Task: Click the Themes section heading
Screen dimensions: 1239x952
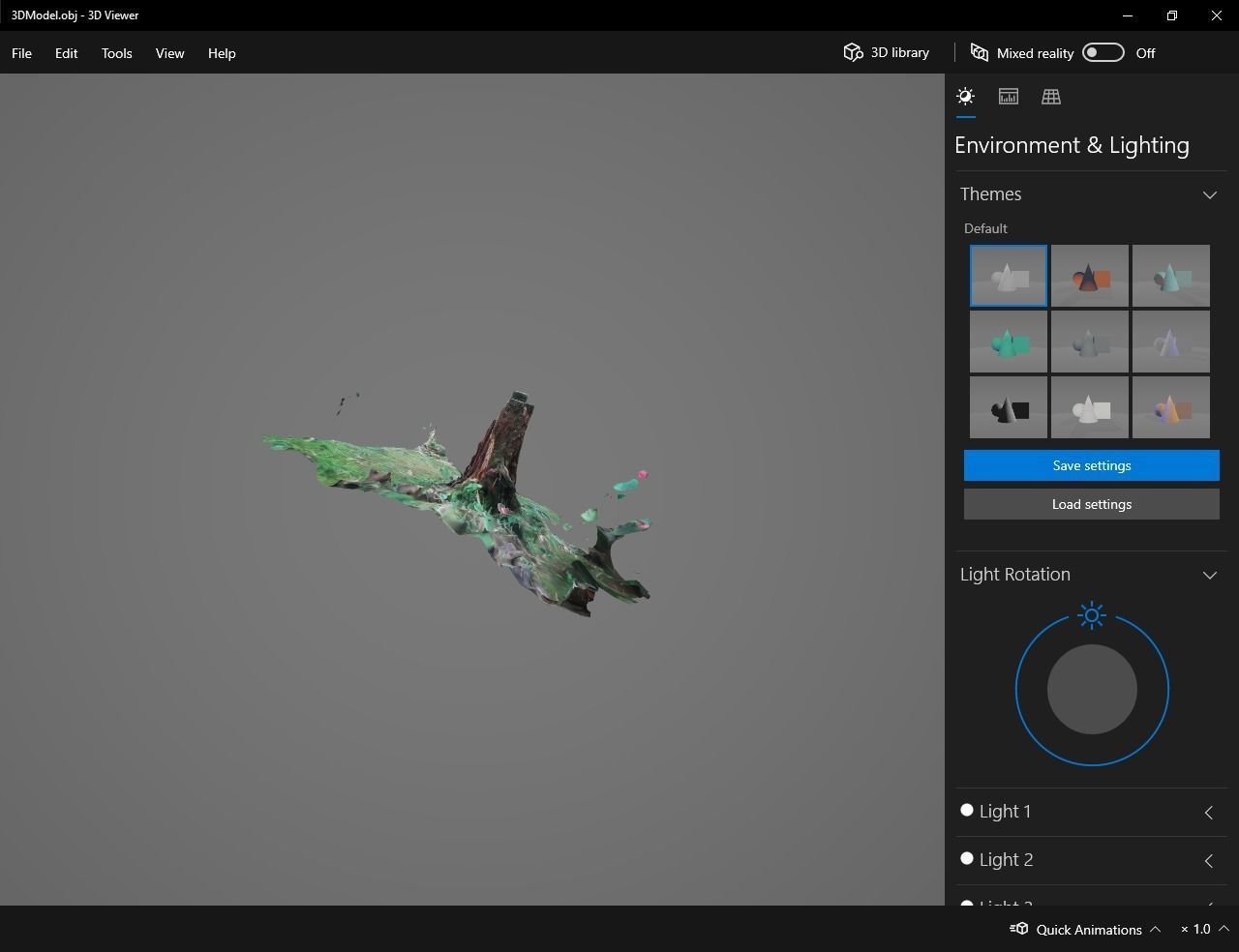Action: (990, 194)
